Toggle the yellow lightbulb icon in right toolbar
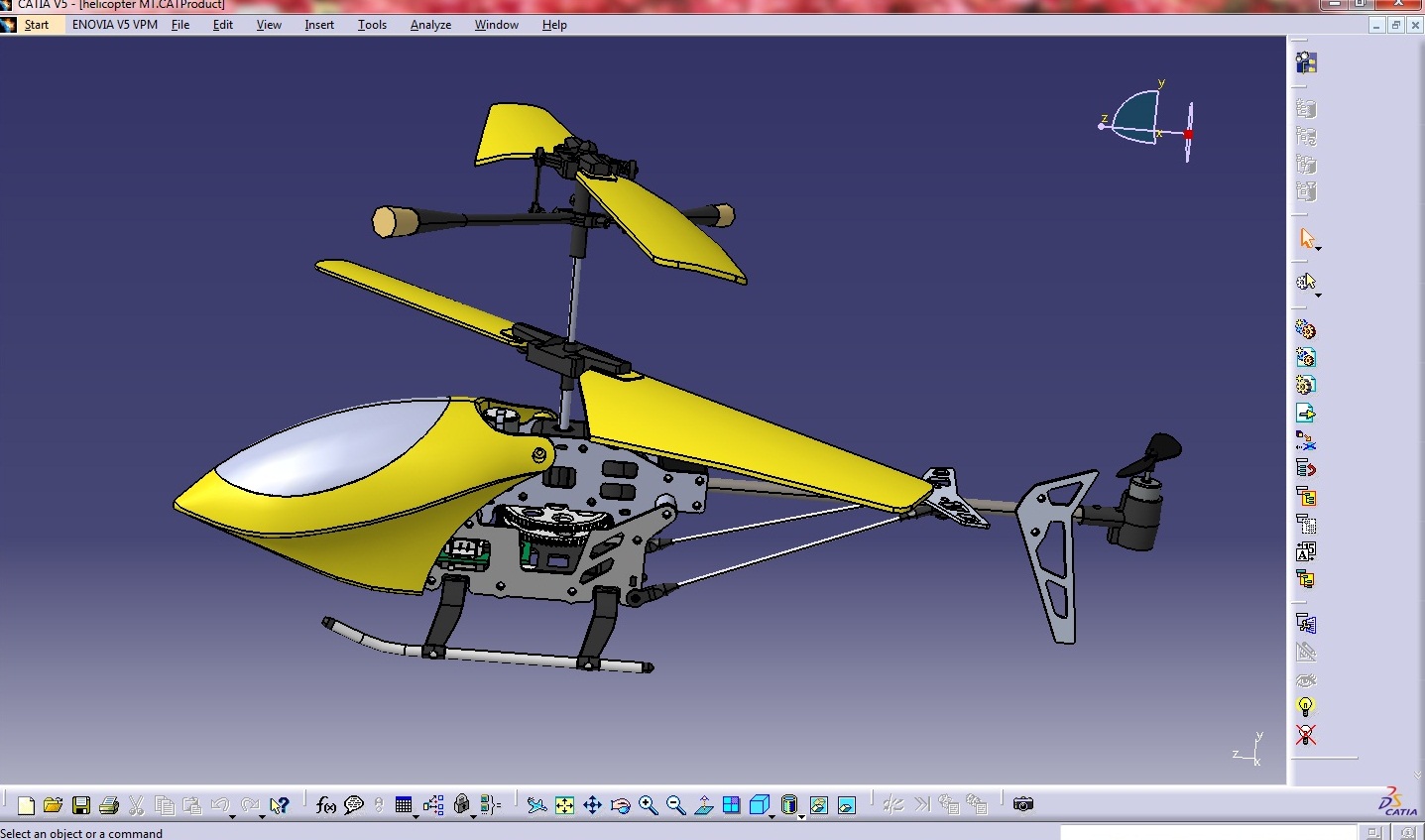Screen dimensions: 1425x840 click(1306, 707)
